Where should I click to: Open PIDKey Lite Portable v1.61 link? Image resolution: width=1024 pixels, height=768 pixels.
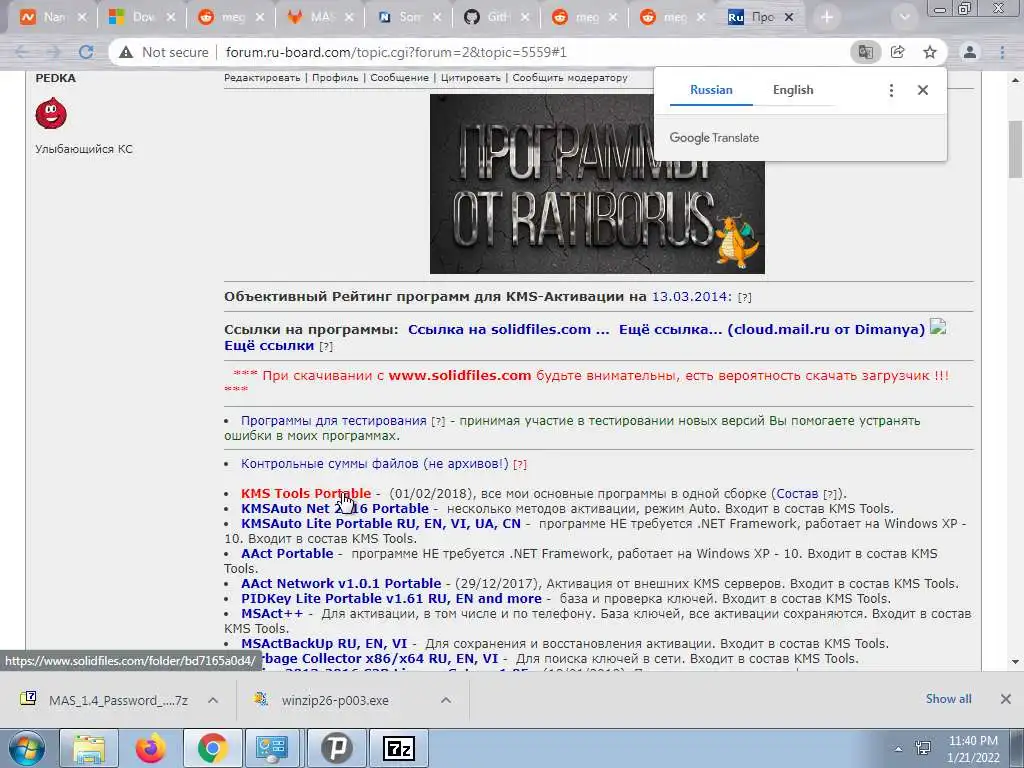tap(391, 599)
